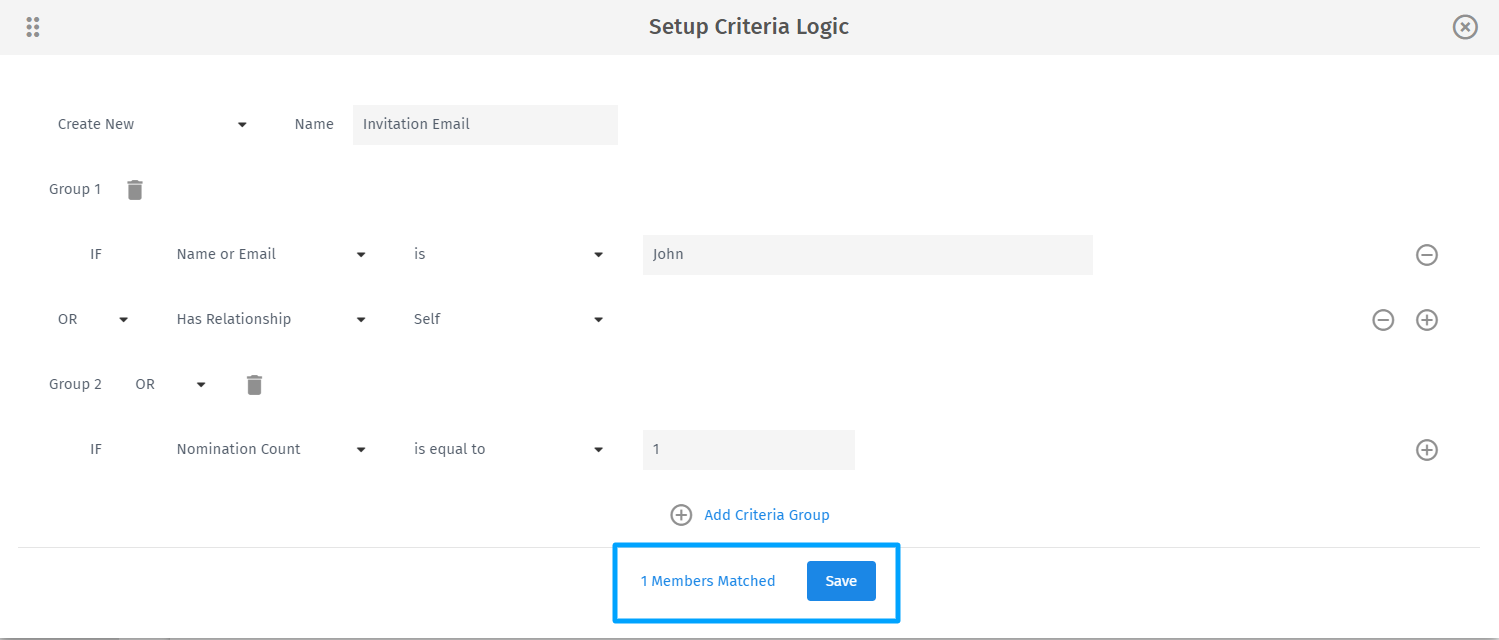Add a new condition after Has Relationship row
Image resolution: width=1499 pixels, height=640 pixels.
[1427, 320]
